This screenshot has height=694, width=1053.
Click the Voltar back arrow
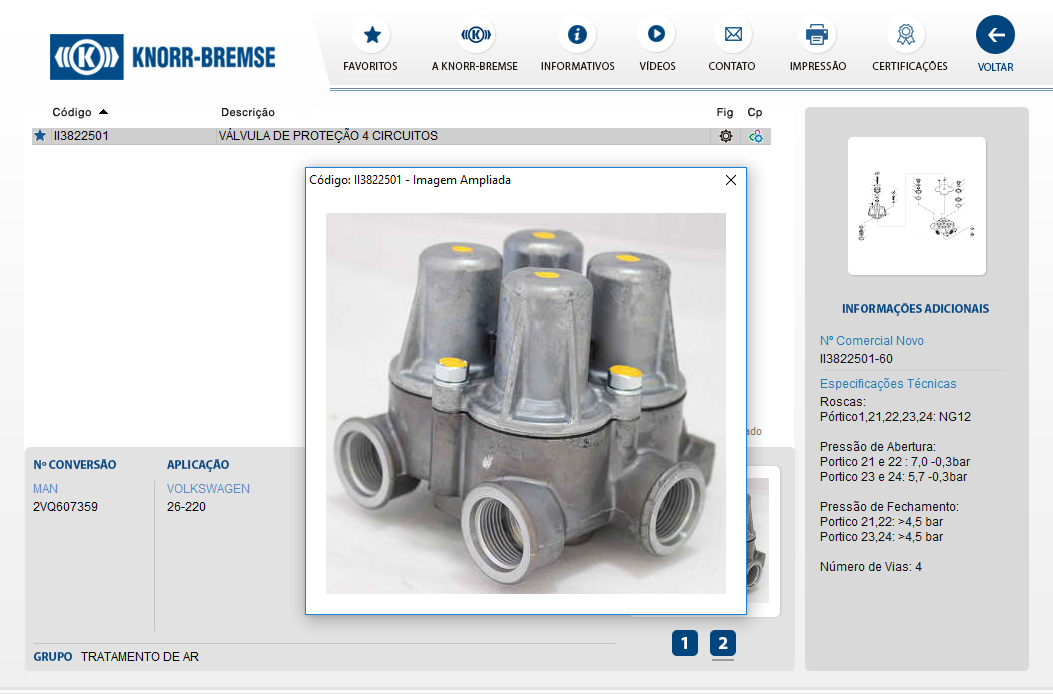pos(995,36)
